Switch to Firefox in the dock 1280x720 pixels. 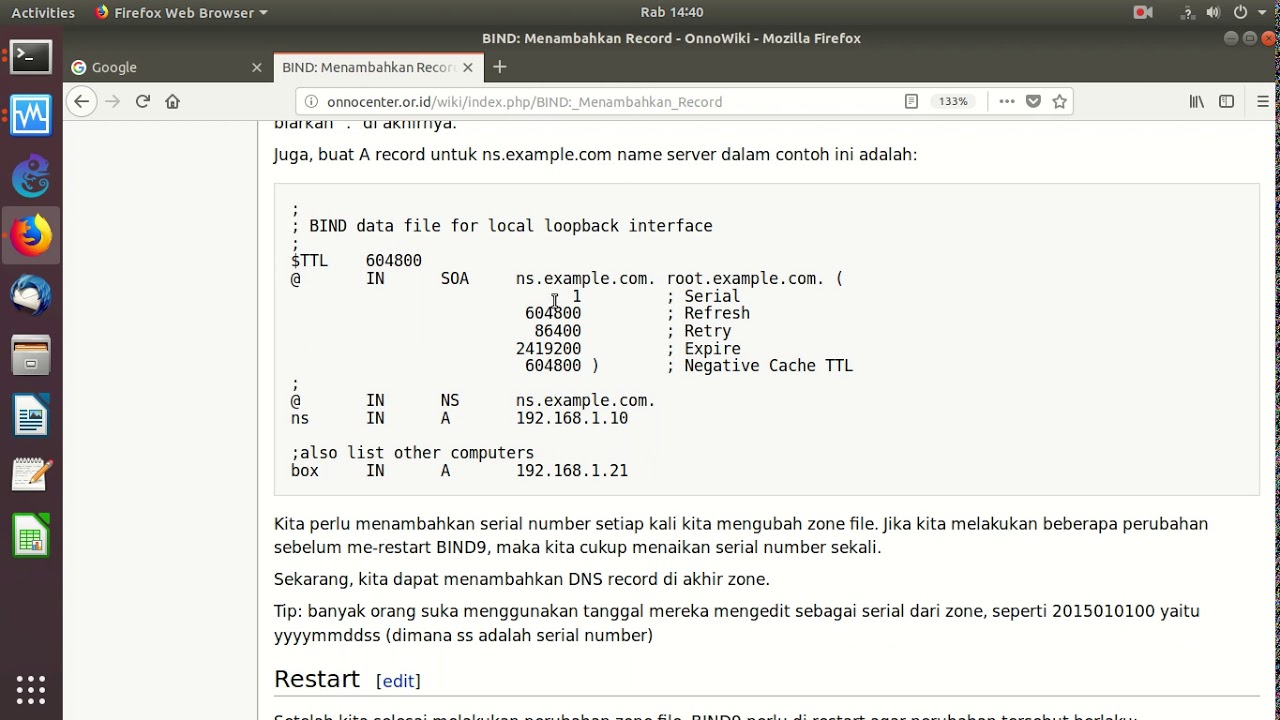31,236
